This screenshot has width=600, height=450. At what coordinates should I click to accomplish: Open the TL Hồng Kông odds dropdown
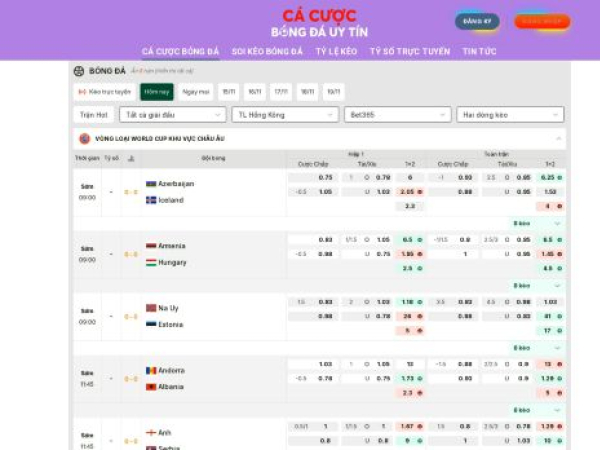pos(285,115)
